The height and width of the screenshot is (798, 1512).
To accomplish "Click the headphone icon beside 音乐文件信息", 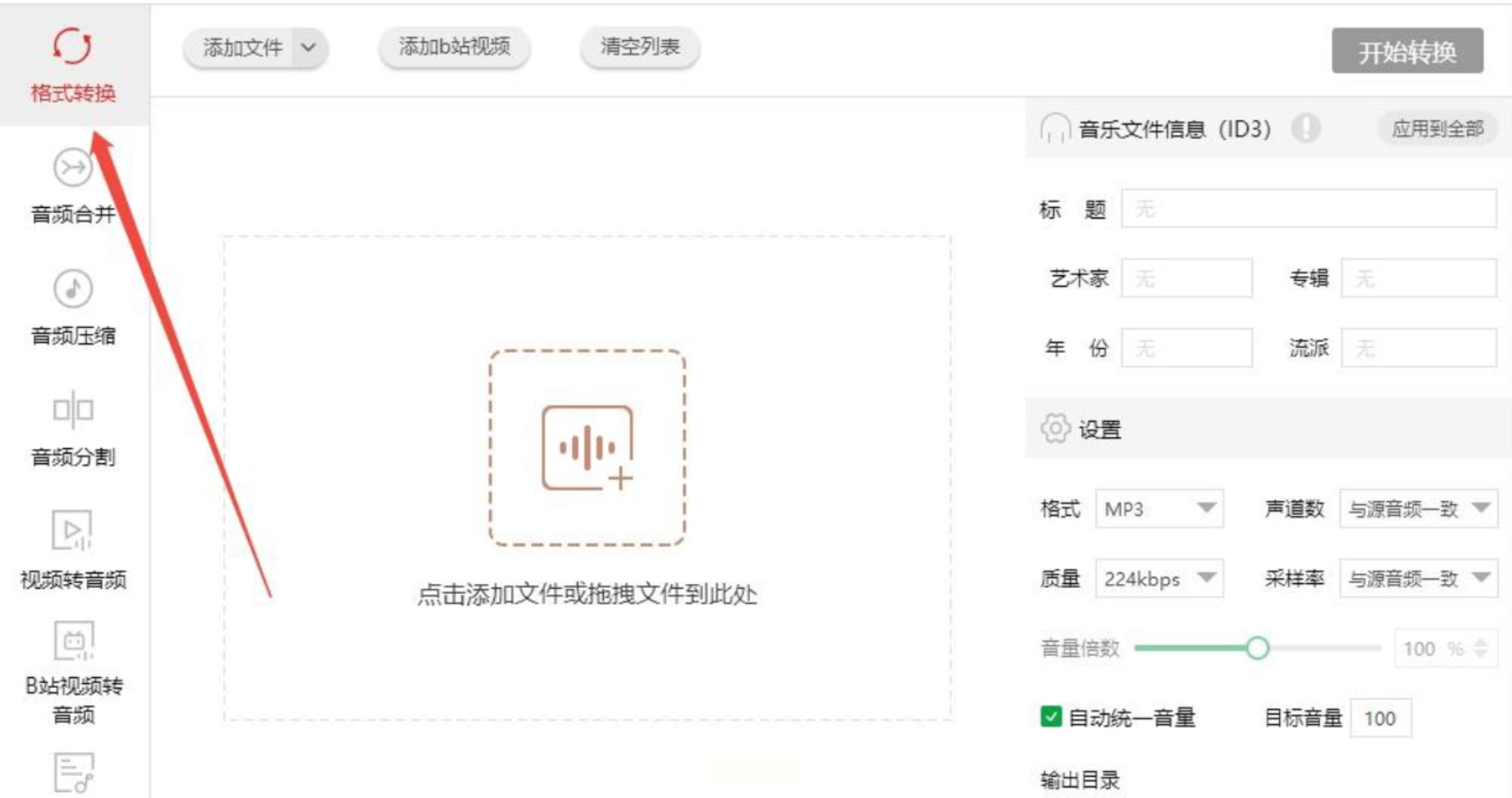I will [1055, 128].
